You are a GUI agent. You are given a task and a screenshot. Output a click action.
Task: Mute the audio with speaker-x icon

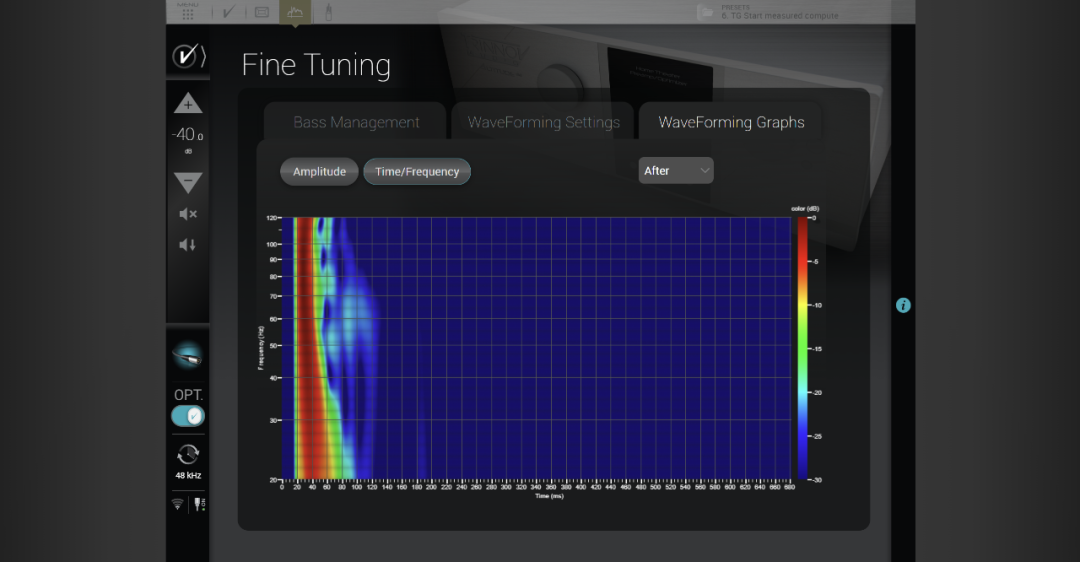(188, 214)
